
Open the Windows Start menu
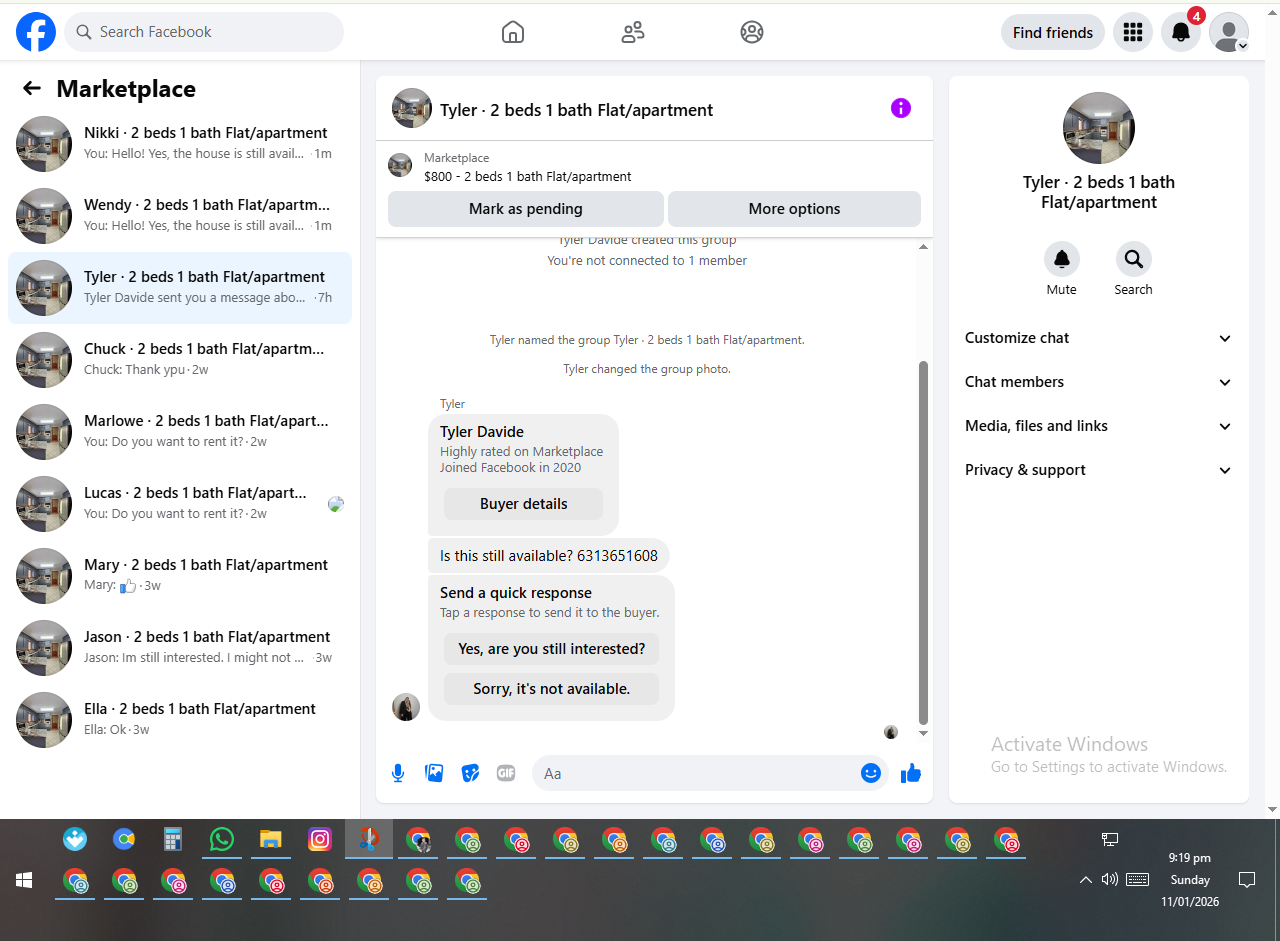25,880
